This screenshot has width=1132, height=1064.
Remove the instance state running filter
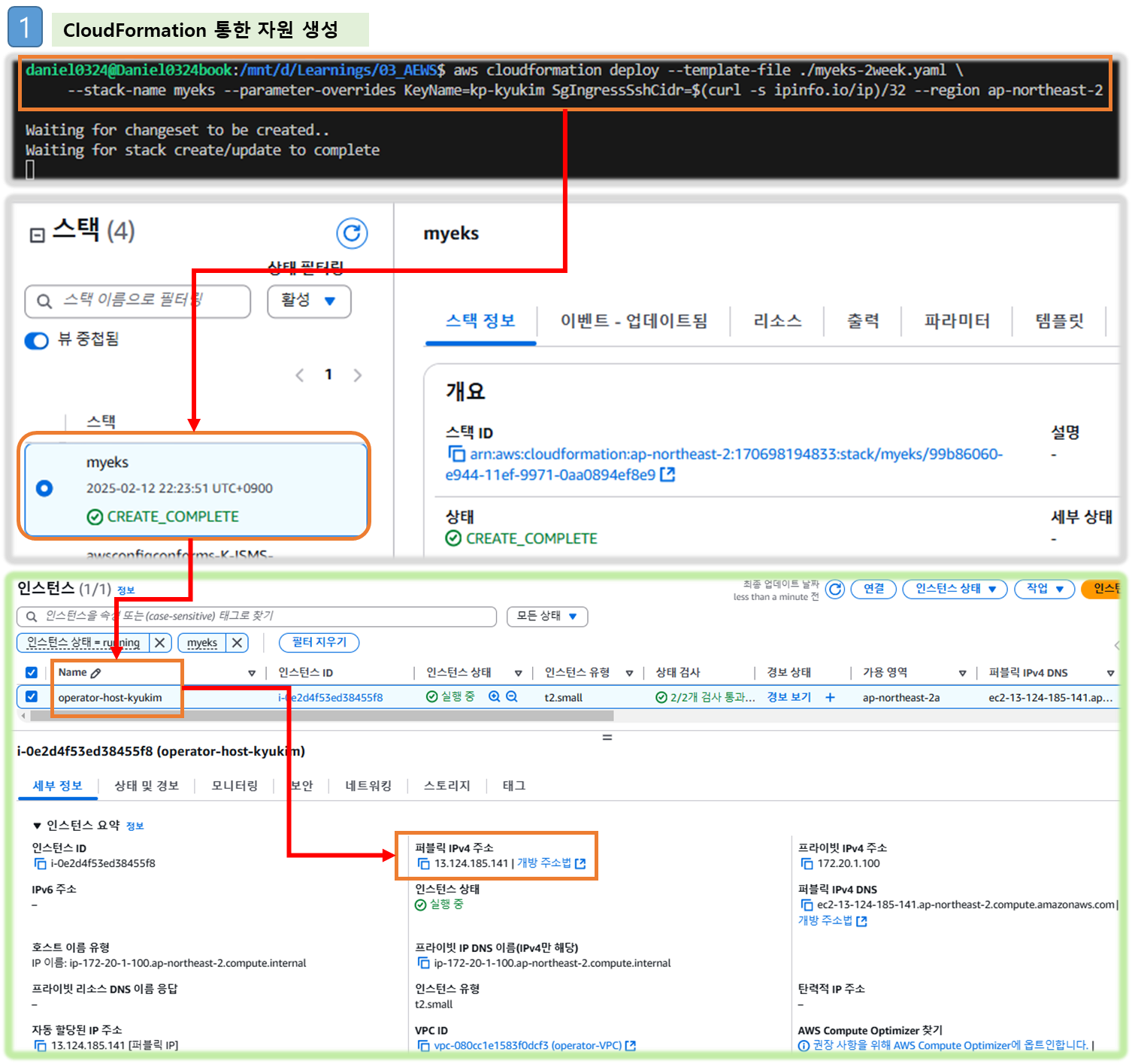(159, 643)
